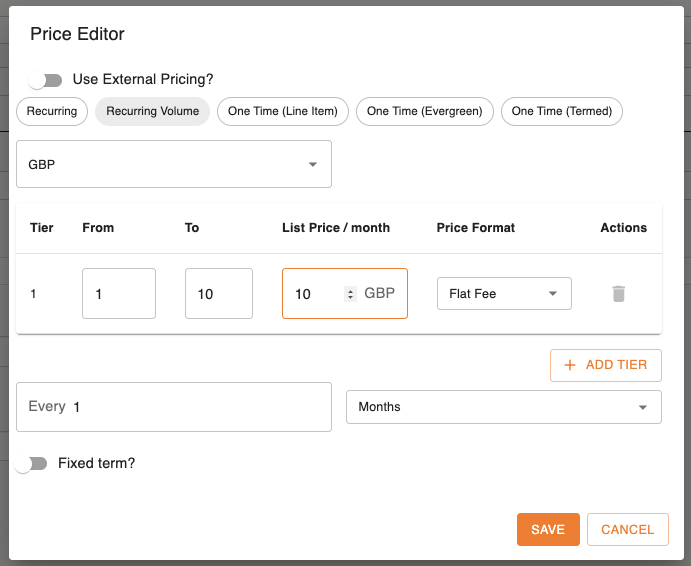This screenshot has width=691, height=566.
Task: Select the Recurring pricing type
Action: [x=52, y=111]
